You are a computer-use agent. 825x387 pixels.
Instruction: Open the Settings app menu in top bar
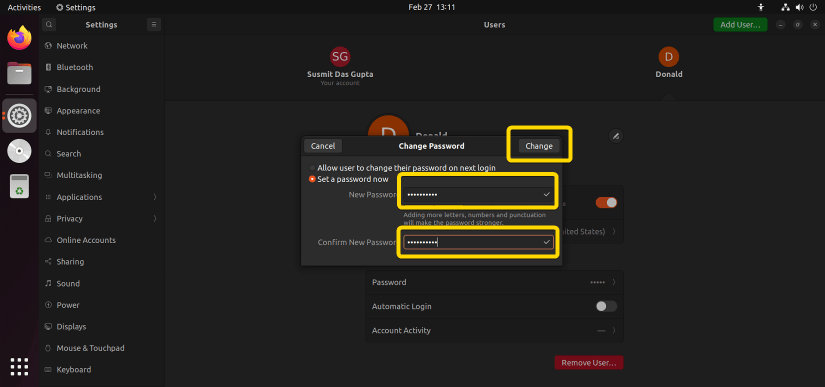tap(76, 7)
